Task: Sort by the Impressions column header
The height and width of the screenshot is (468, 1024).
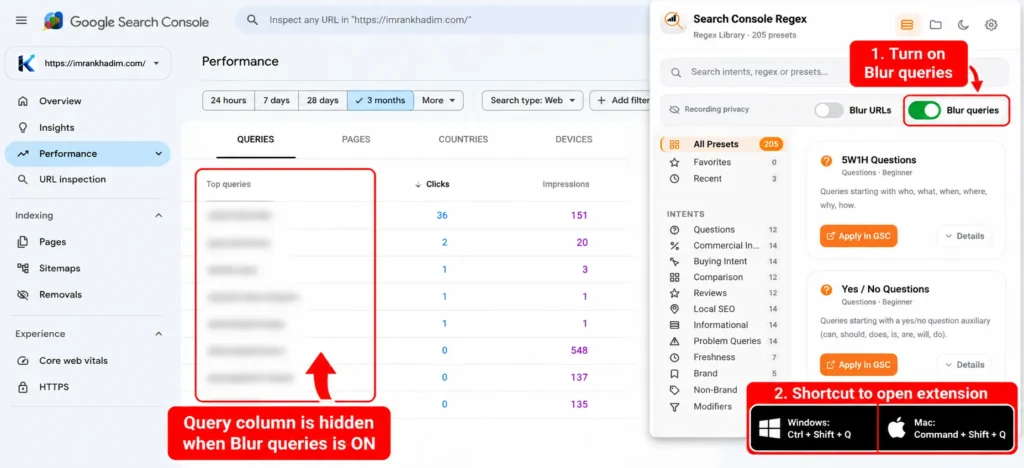Action: click(x=566, y=184)
